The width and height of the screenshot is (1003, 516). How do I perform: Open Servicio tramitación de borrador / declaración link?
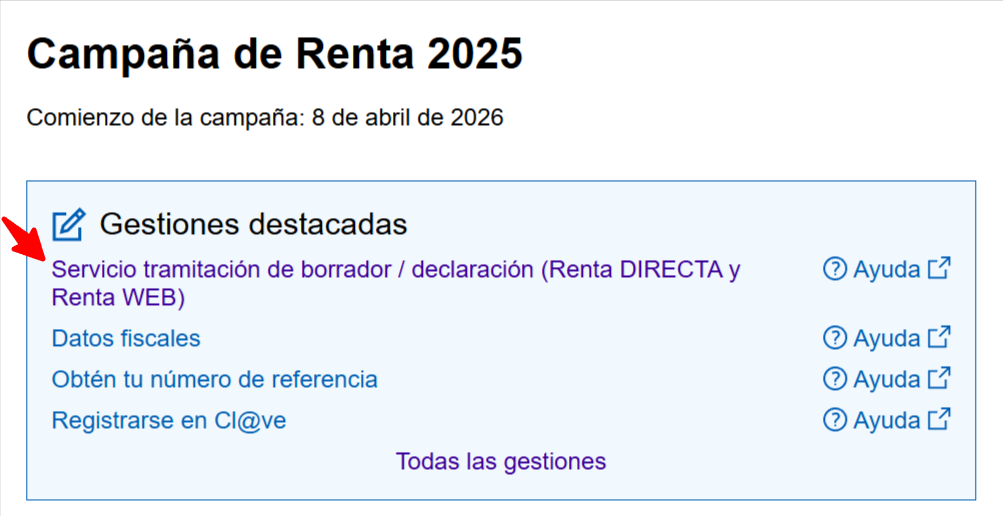[x=395, y=270]
